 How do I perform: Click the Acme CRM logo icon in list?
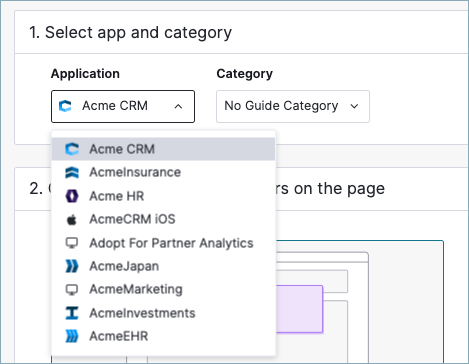click(72, 149)
